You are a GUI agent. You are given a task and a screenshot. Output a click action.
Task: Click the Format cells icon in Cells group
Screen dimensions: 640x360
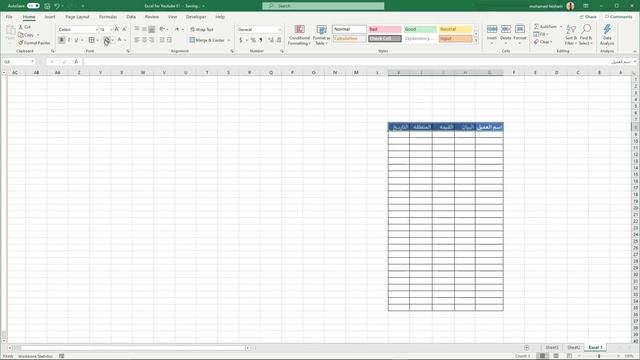520,29
